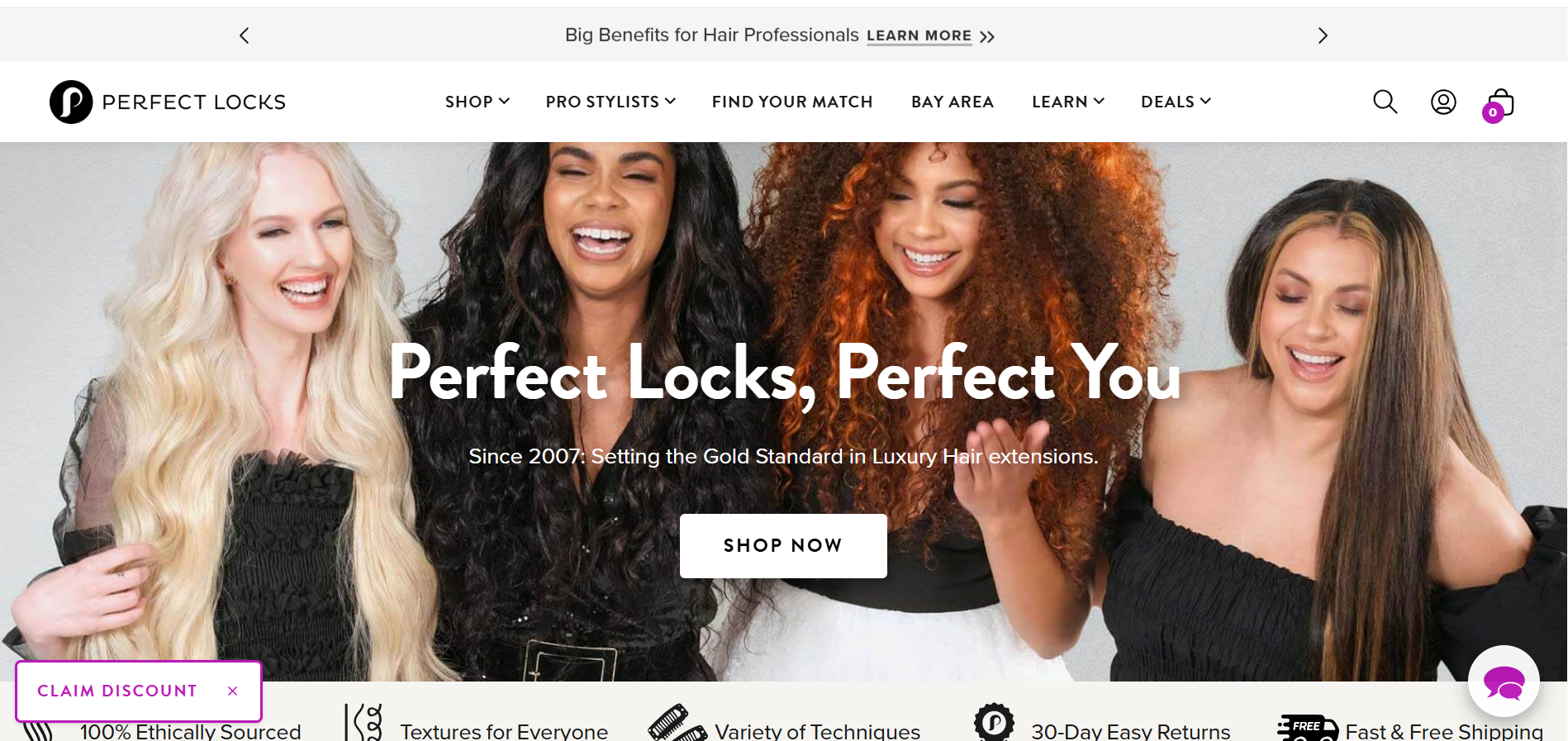This screenshot has height=741, width=1568.
Task: Show next announcement with right arrow
Action: click(1323, 36)
